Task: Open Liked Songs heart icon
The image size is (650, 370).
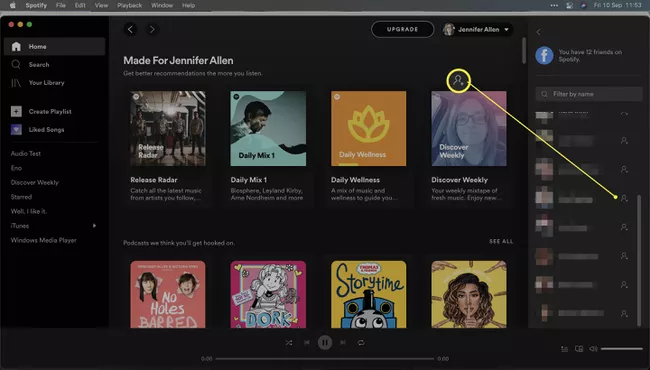Action: [x=16, y=130]
